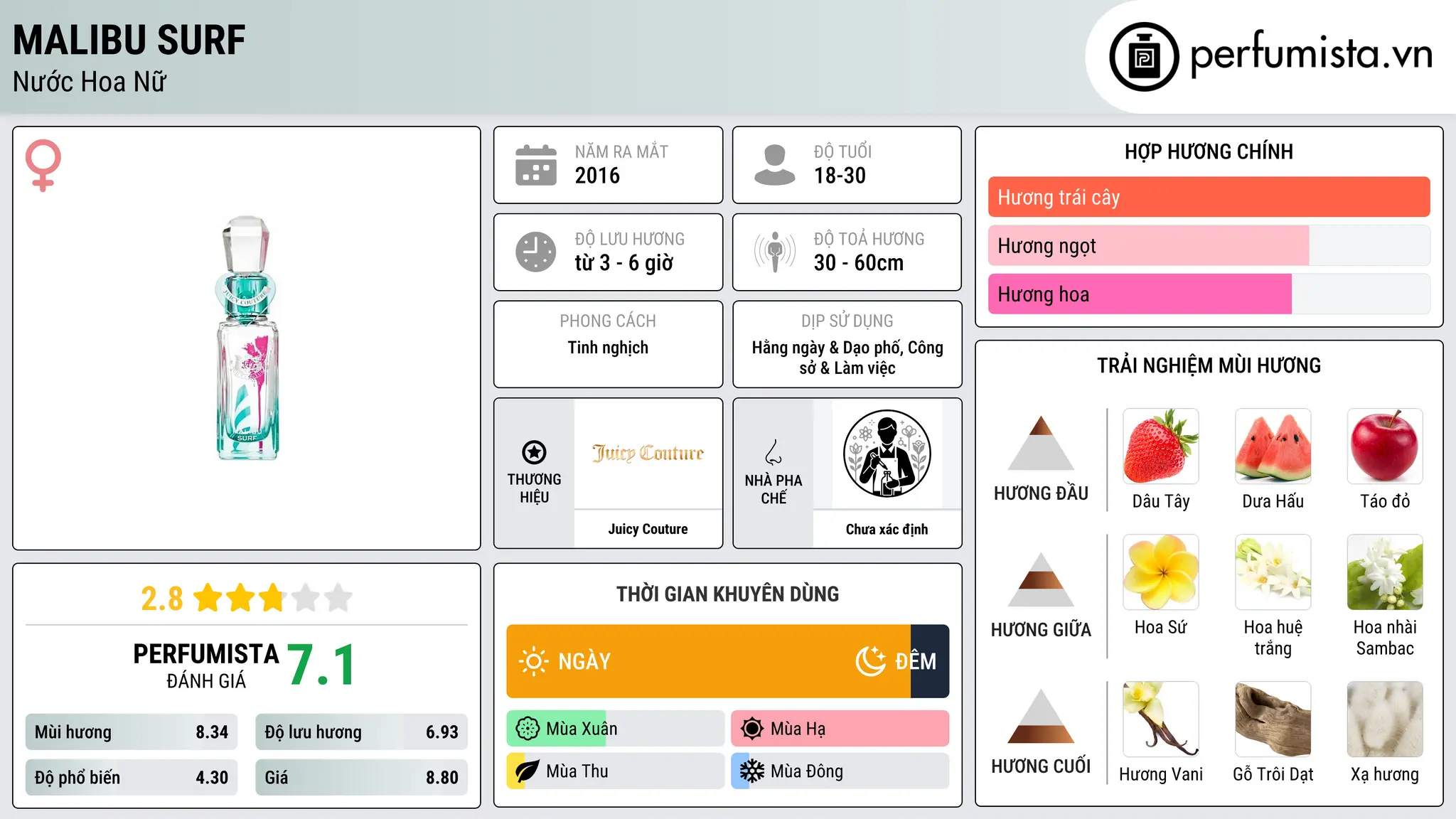1456x819 pixels.
Task: Click the middle notes pyramid icon
Action: click(1041, 579)
